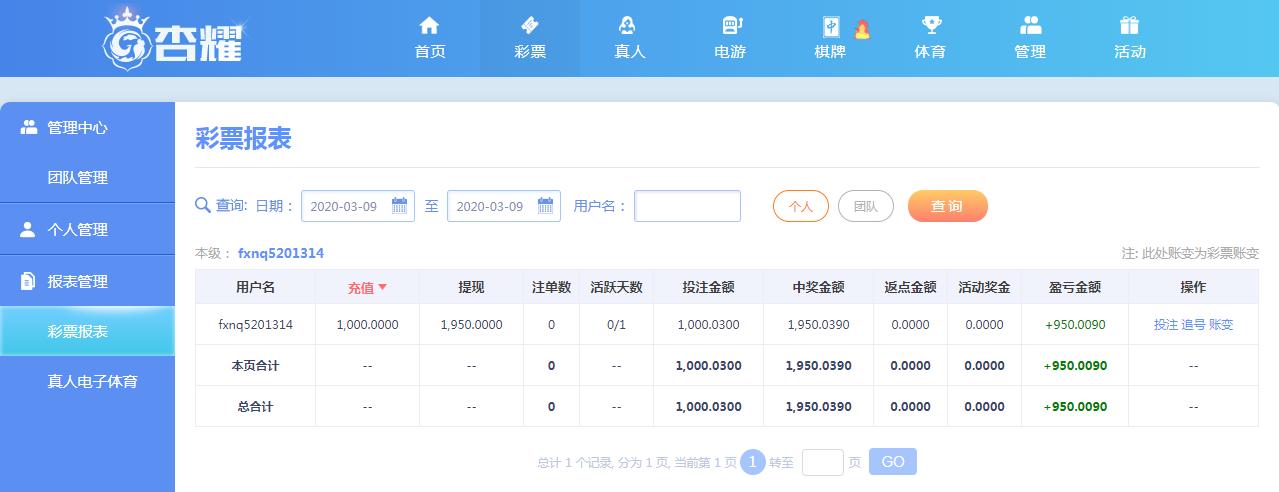
Task: Open 活动 in top navigation
Action: (x=1130, y=38)
